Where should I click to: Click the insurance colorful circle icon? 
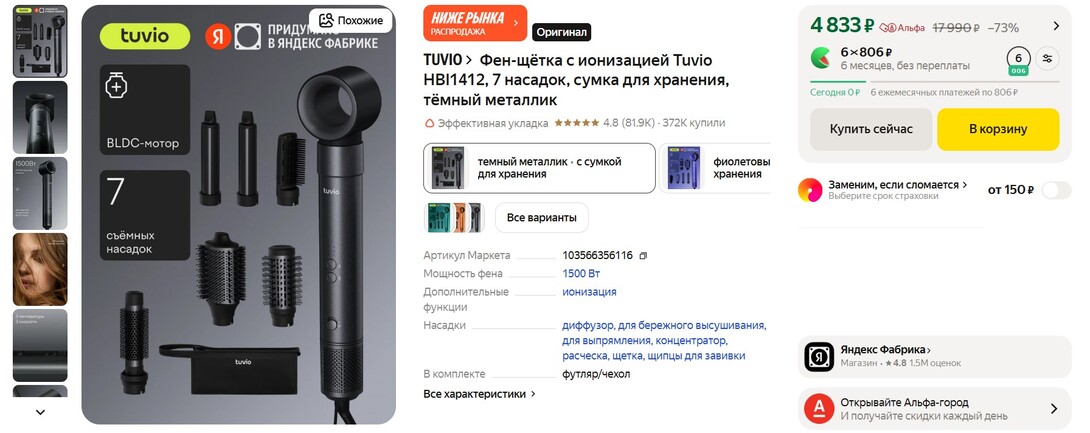point(811,190)
